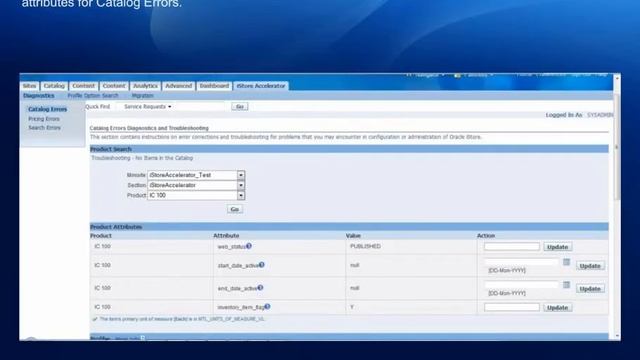Click IC 100 in the web_status row
Screen dimensions: 640x360
pyautogui.click(x=102, y=246)
